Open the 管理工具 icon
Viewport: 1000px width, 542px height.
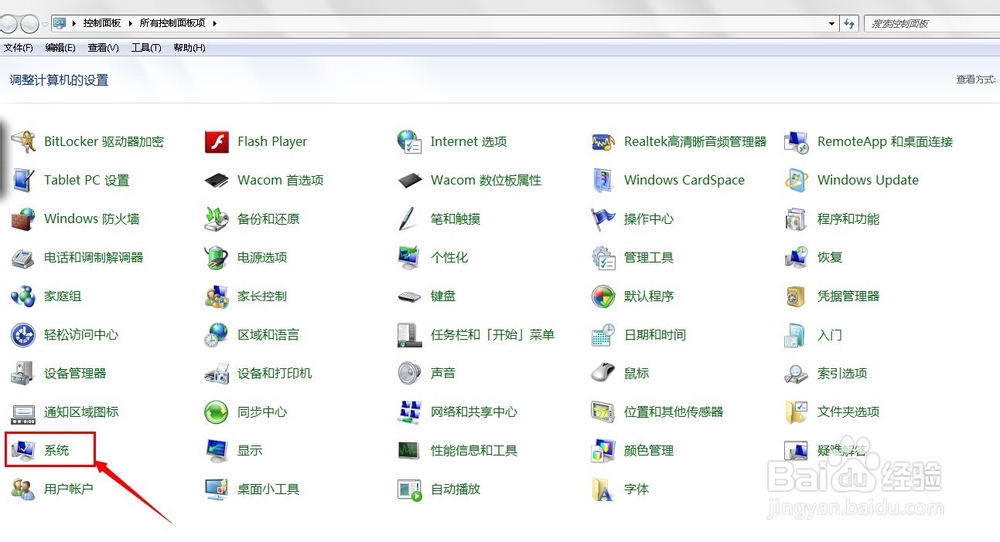[603, 258]
